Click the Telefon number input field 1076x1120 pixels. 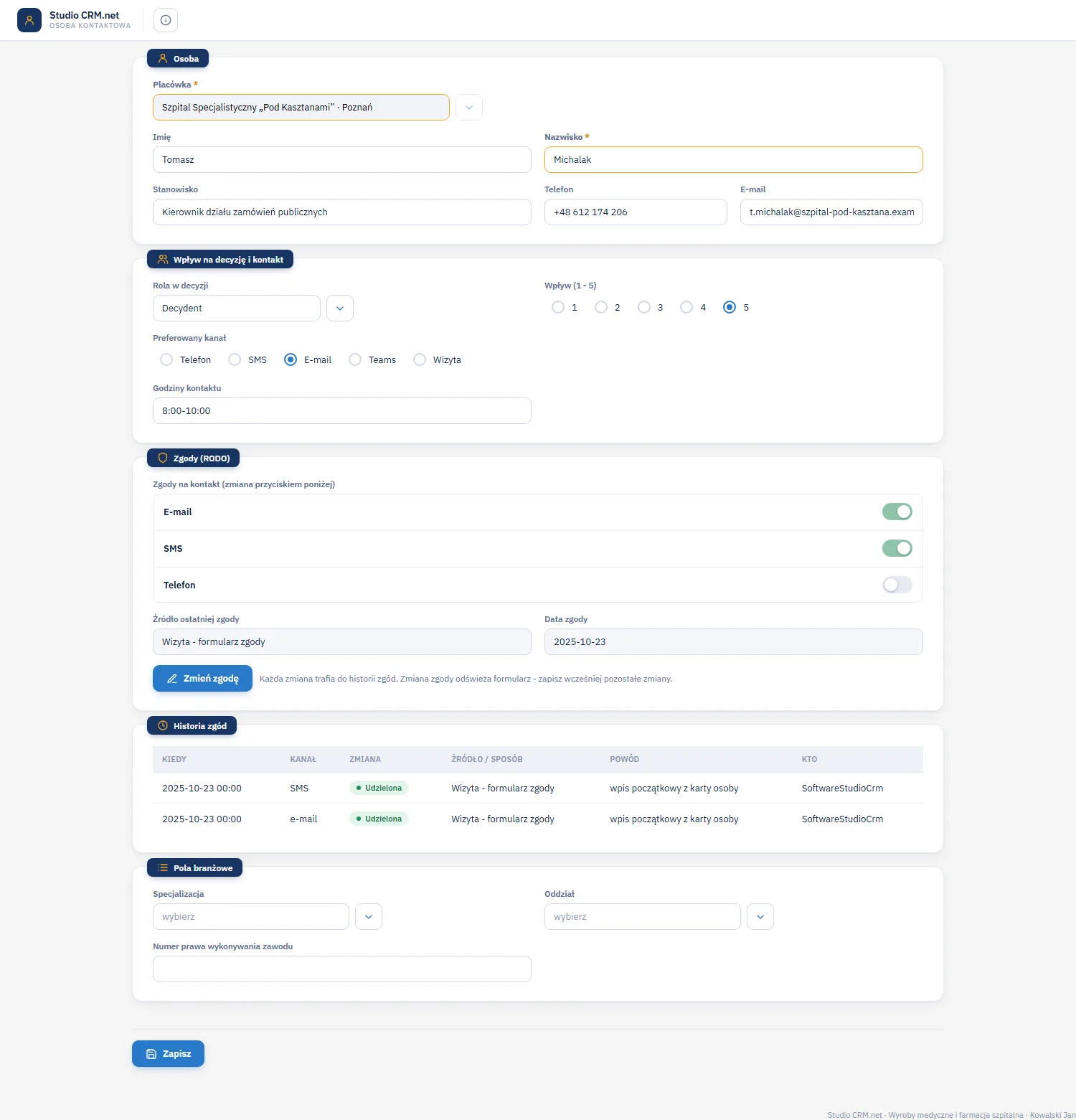coord(636,212)
